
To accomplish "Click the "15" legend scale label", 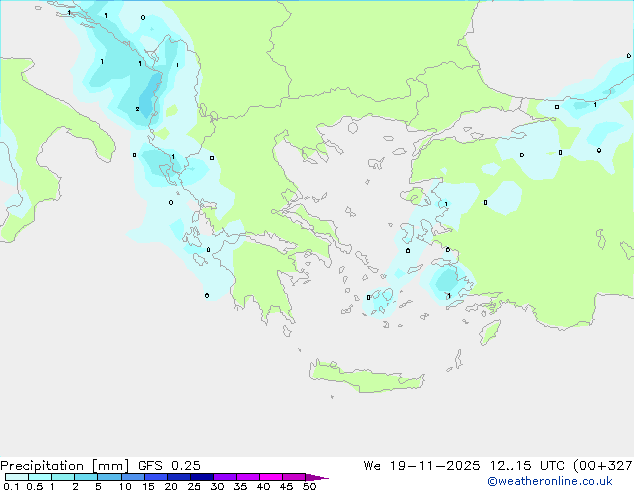I will (x=148, y=486).
